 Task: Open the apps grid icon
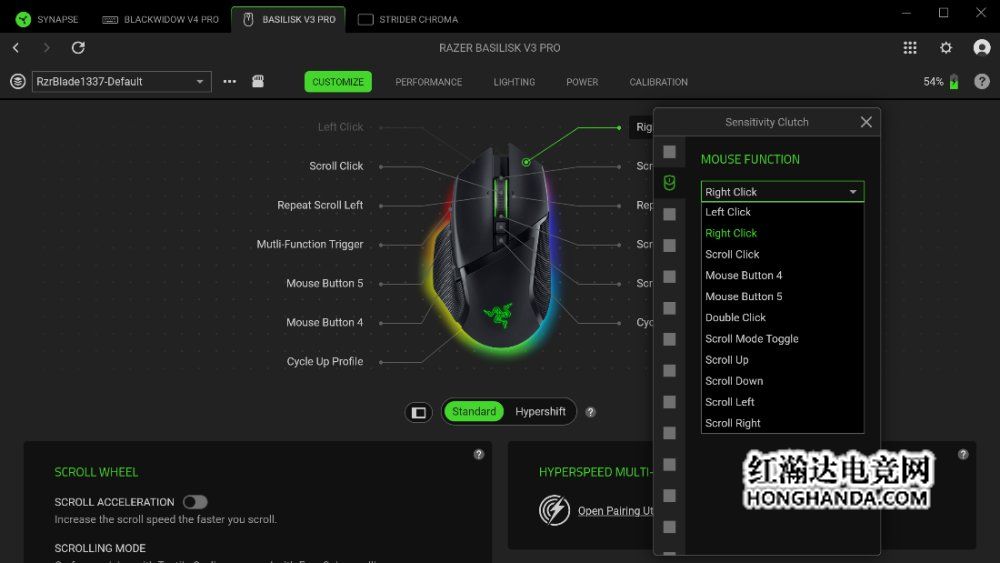tap(910, 48)
